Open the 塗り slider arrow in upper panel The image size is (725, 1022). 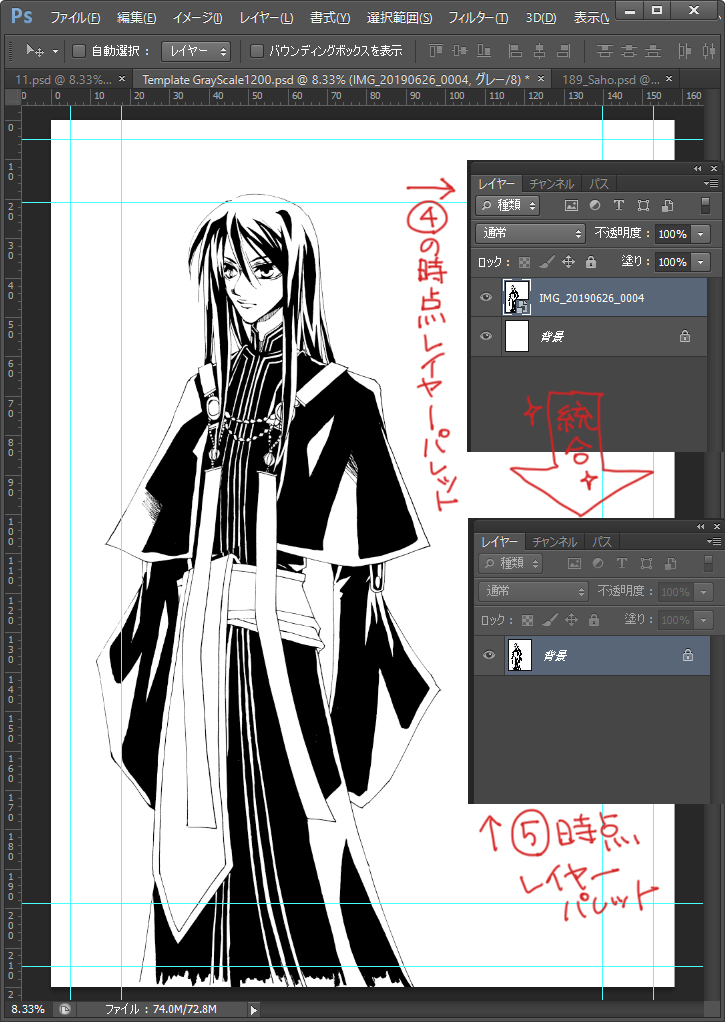pos(701,261)
